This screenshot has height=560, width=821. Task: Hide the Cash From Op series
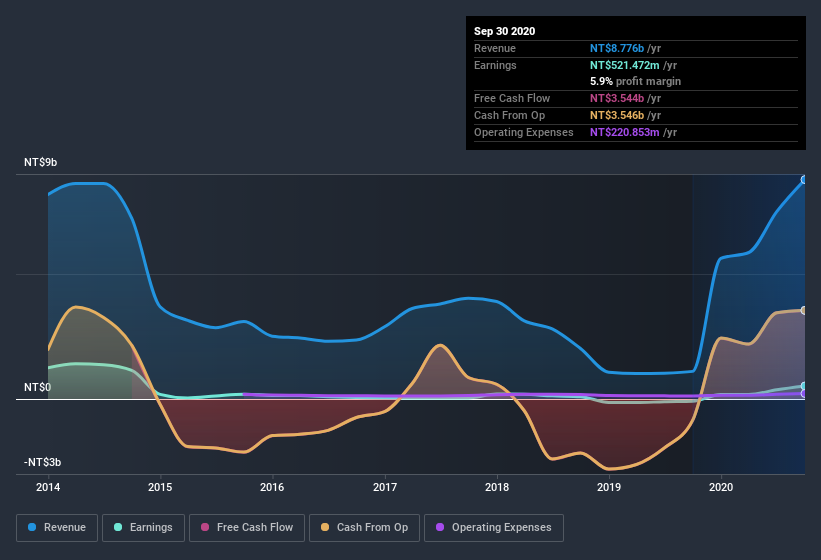click(364, 528)
